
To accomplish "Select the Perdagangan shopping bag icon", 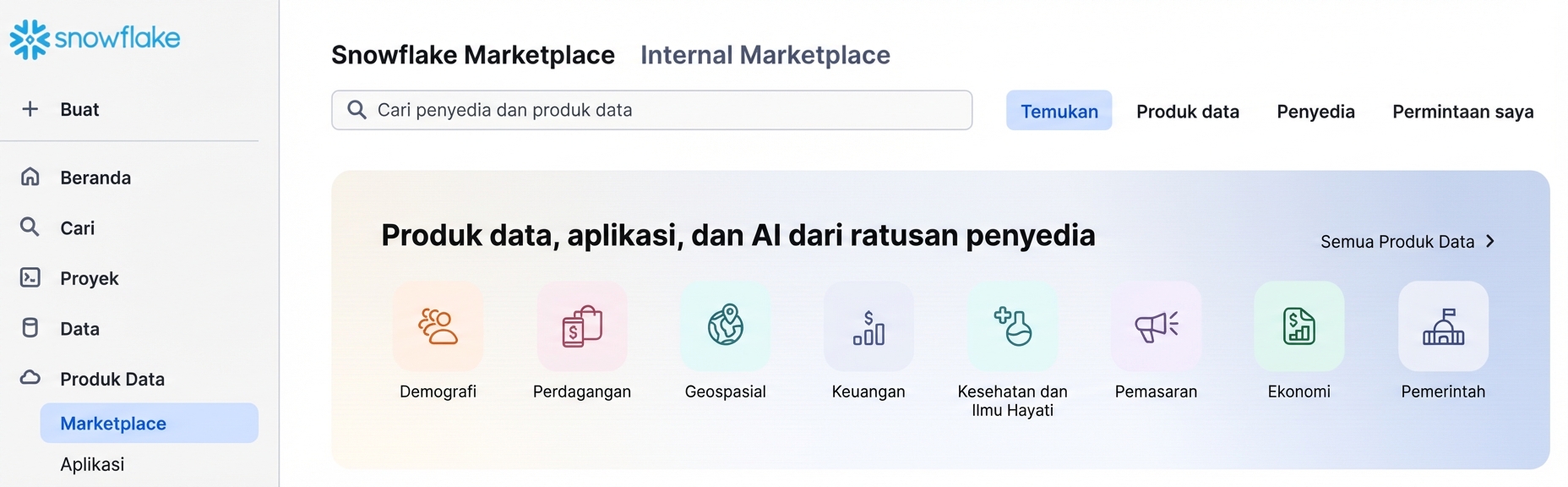I will tap(581, 326).
